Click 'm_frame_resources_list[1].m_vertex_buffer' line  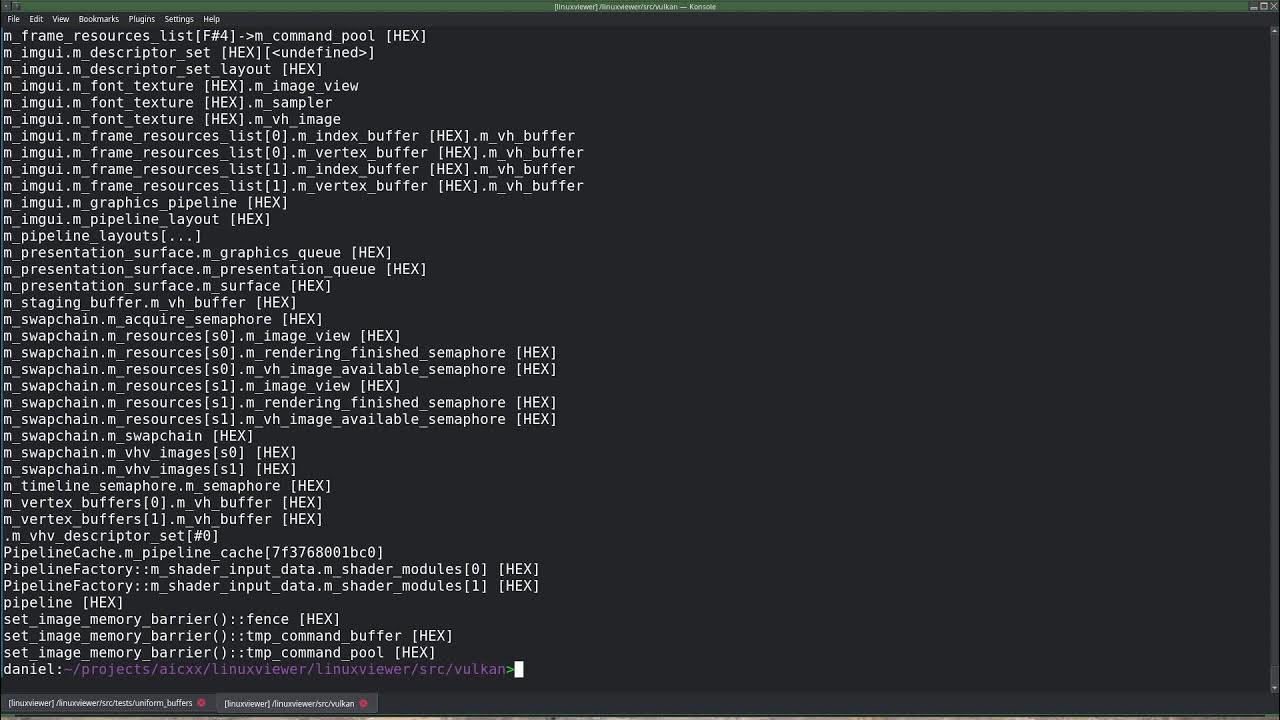pyautogui.click(x=293, y=186)
